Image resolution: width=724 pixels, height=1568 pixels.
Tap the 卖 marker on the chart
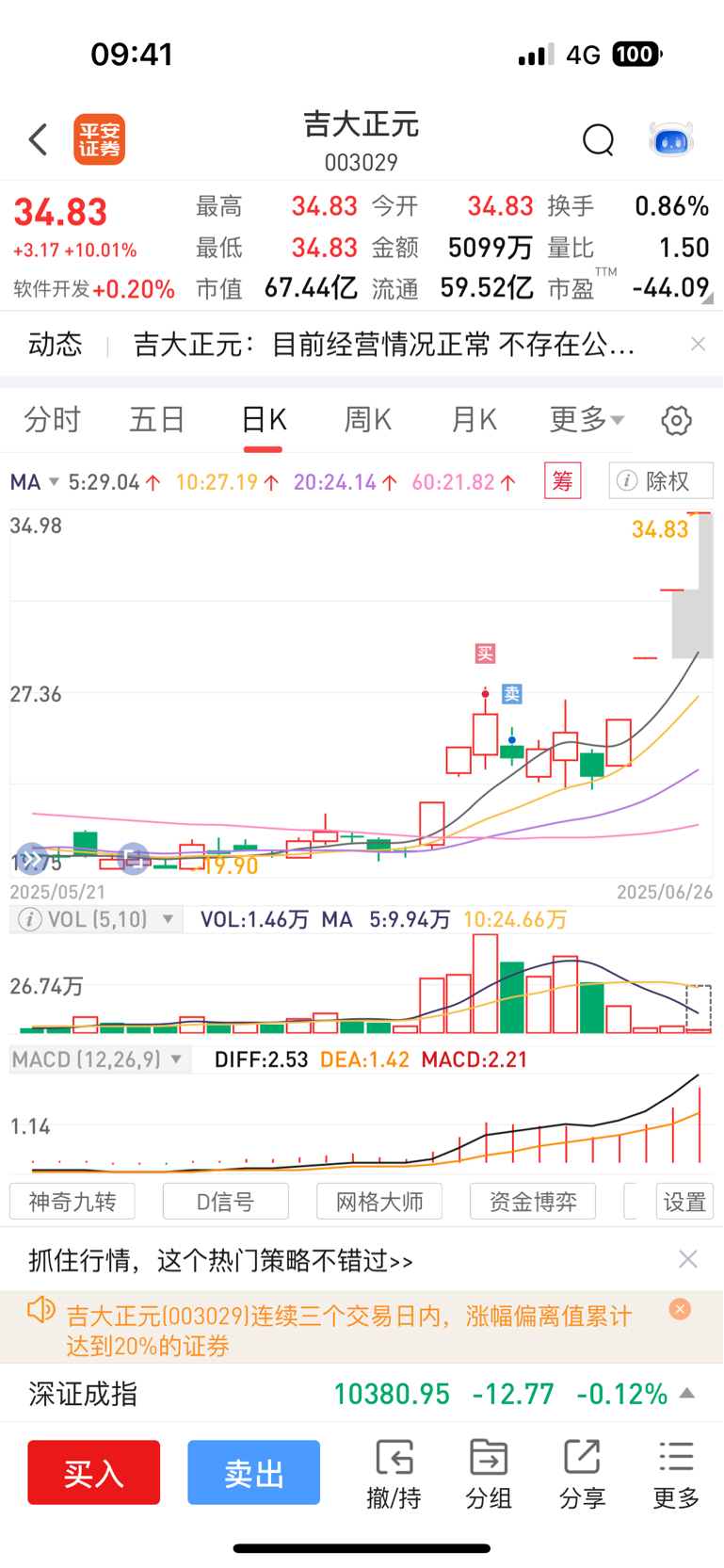tap(511, 694)
